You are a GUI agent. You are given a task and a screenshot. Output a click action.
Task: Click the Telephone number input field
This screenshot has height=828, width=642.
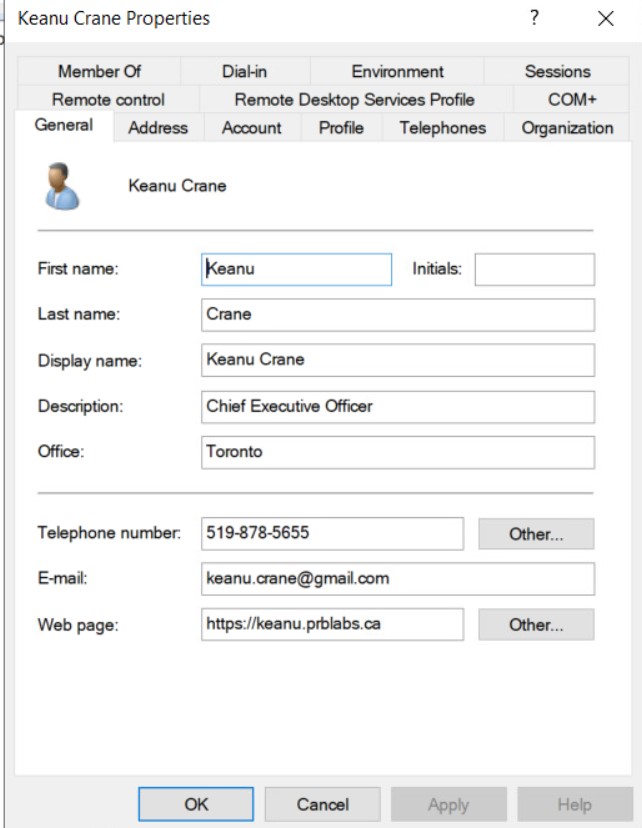[x=332, y=533]
